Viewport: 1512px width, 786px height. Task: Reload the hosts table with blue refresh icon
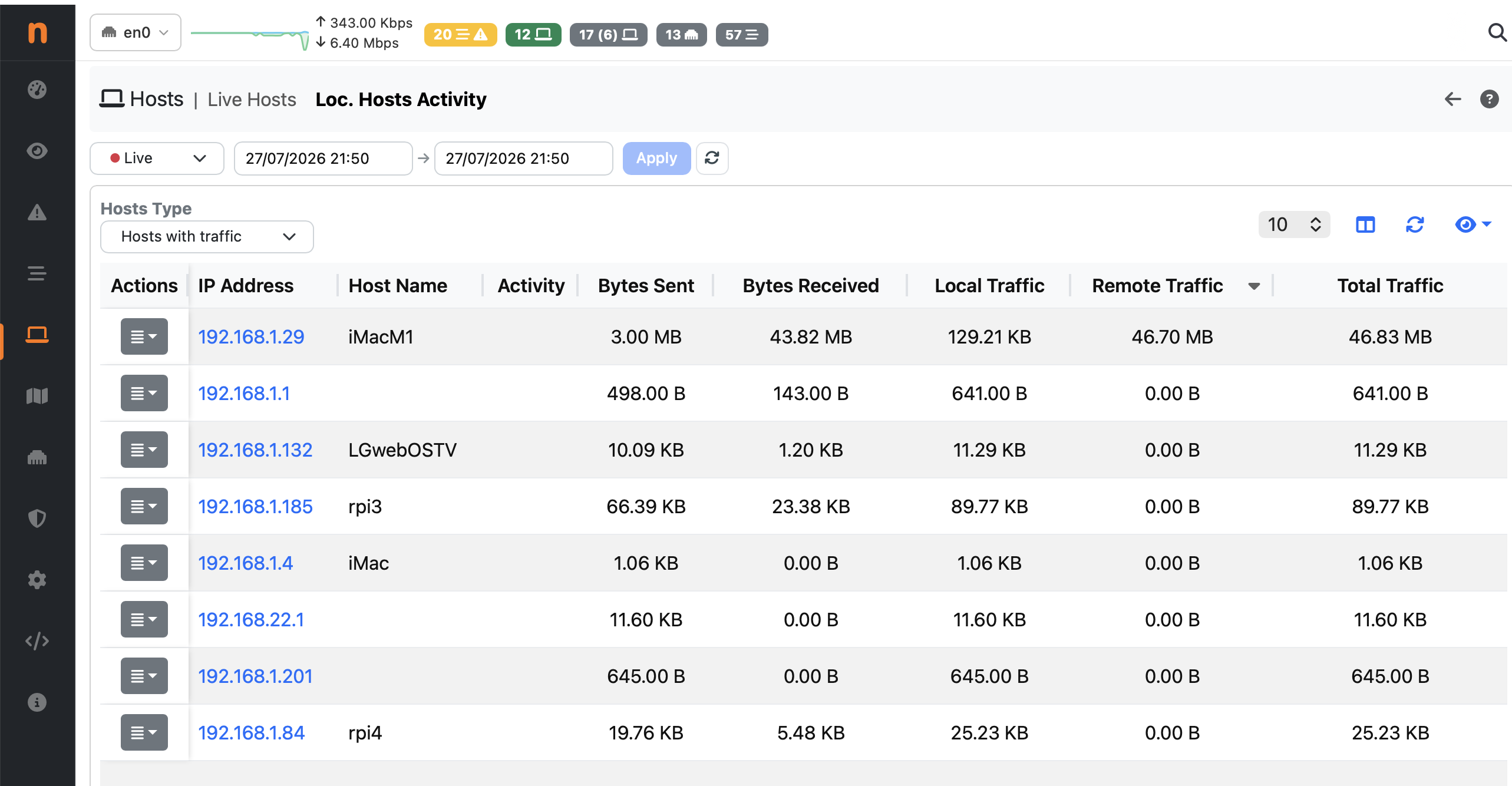point(1415,224)
